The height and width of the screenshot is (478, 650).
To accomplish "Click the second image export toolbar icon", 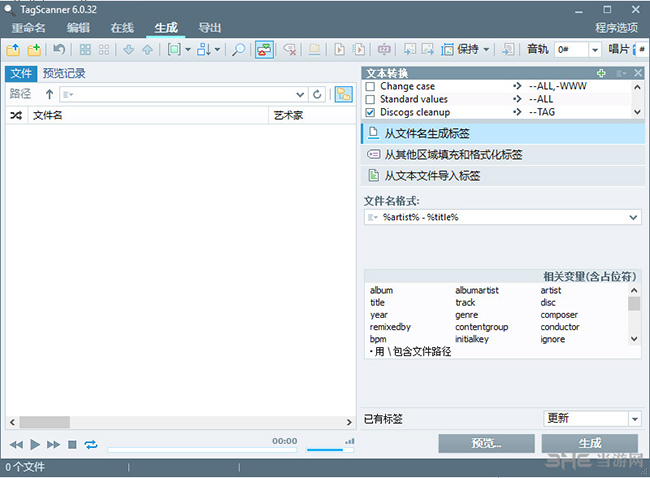I will [427, 50].
